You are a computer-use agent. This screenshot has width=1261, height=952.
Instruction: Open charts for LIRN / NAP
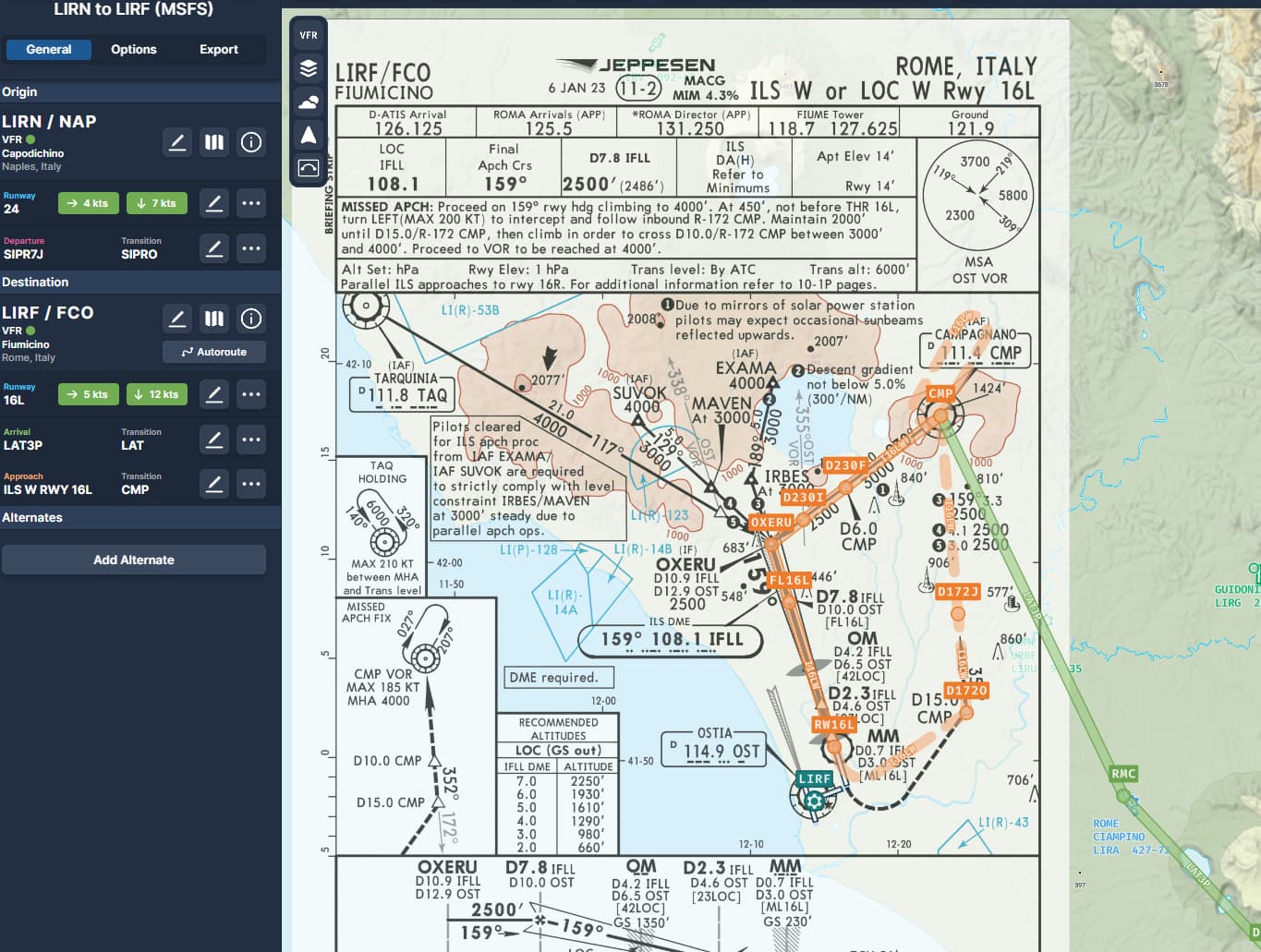point(214,142)
